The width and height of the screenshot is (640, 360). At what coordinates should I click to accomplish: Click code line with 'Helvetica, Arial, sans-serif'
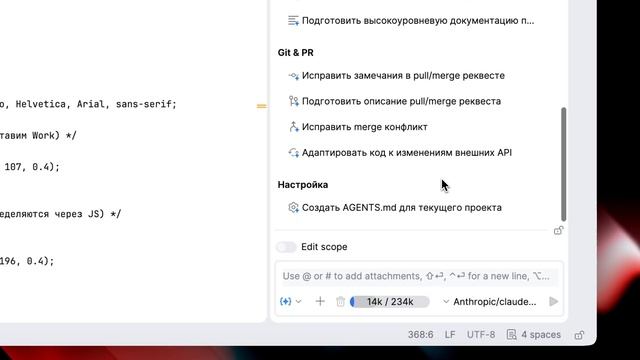pyautogui.click(x=88, y=104)
